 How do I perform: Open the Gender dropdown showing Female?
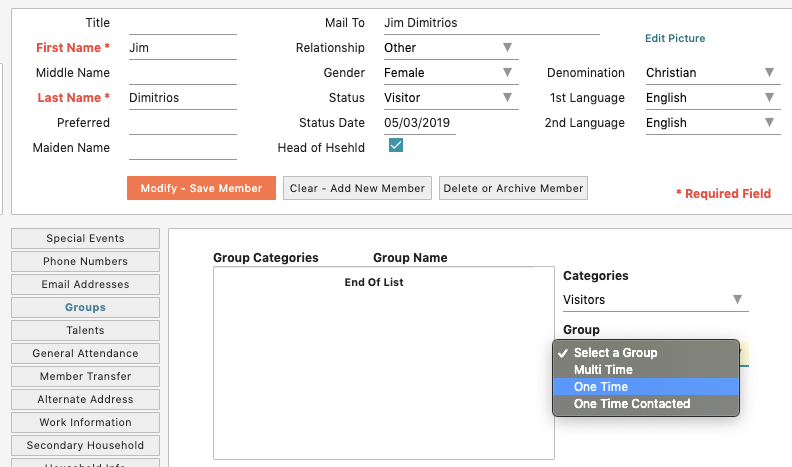pyautogui.click(x=451, y=73)
